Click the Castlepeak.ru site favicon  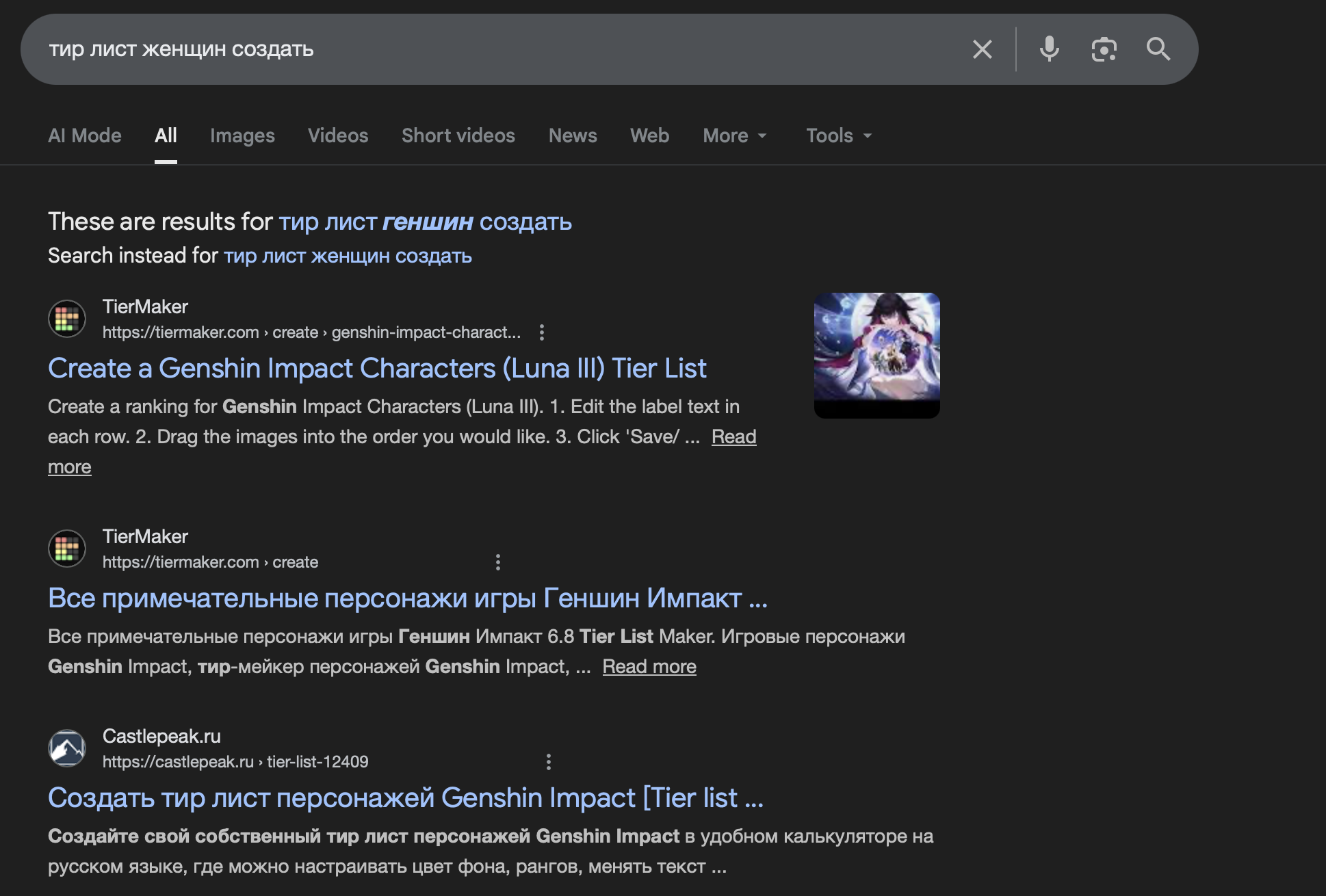point(67,748)
